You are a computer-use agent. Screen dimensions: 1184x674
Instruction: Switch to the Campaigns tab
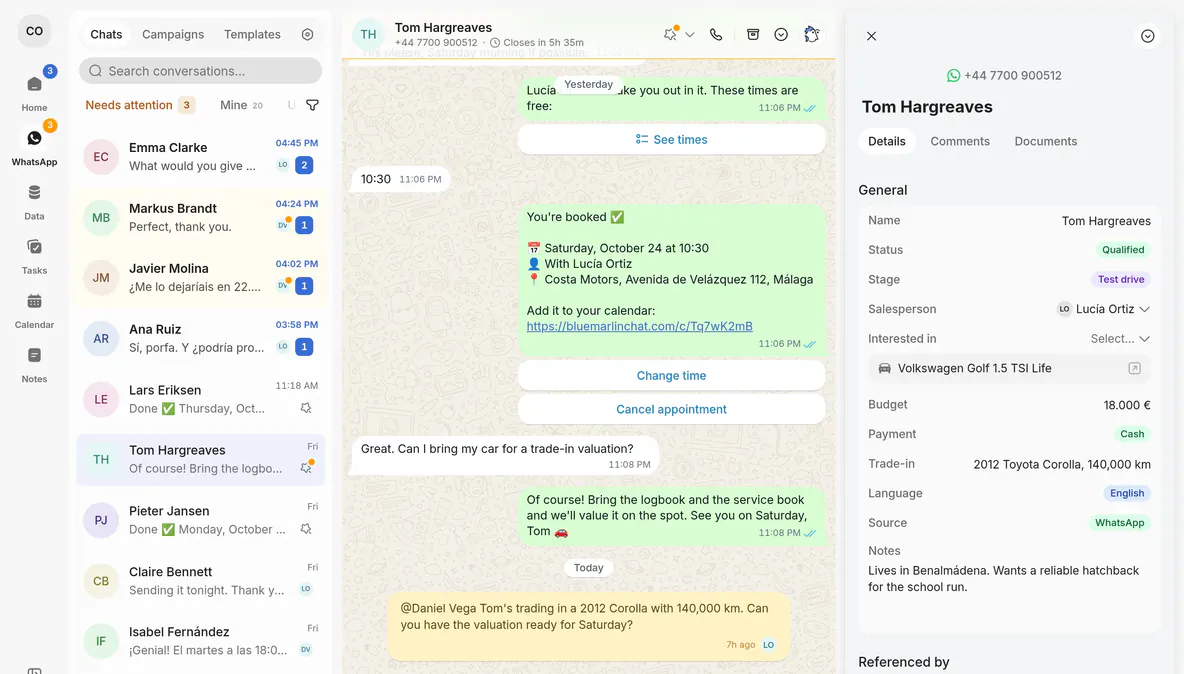(x=173, y=34)
